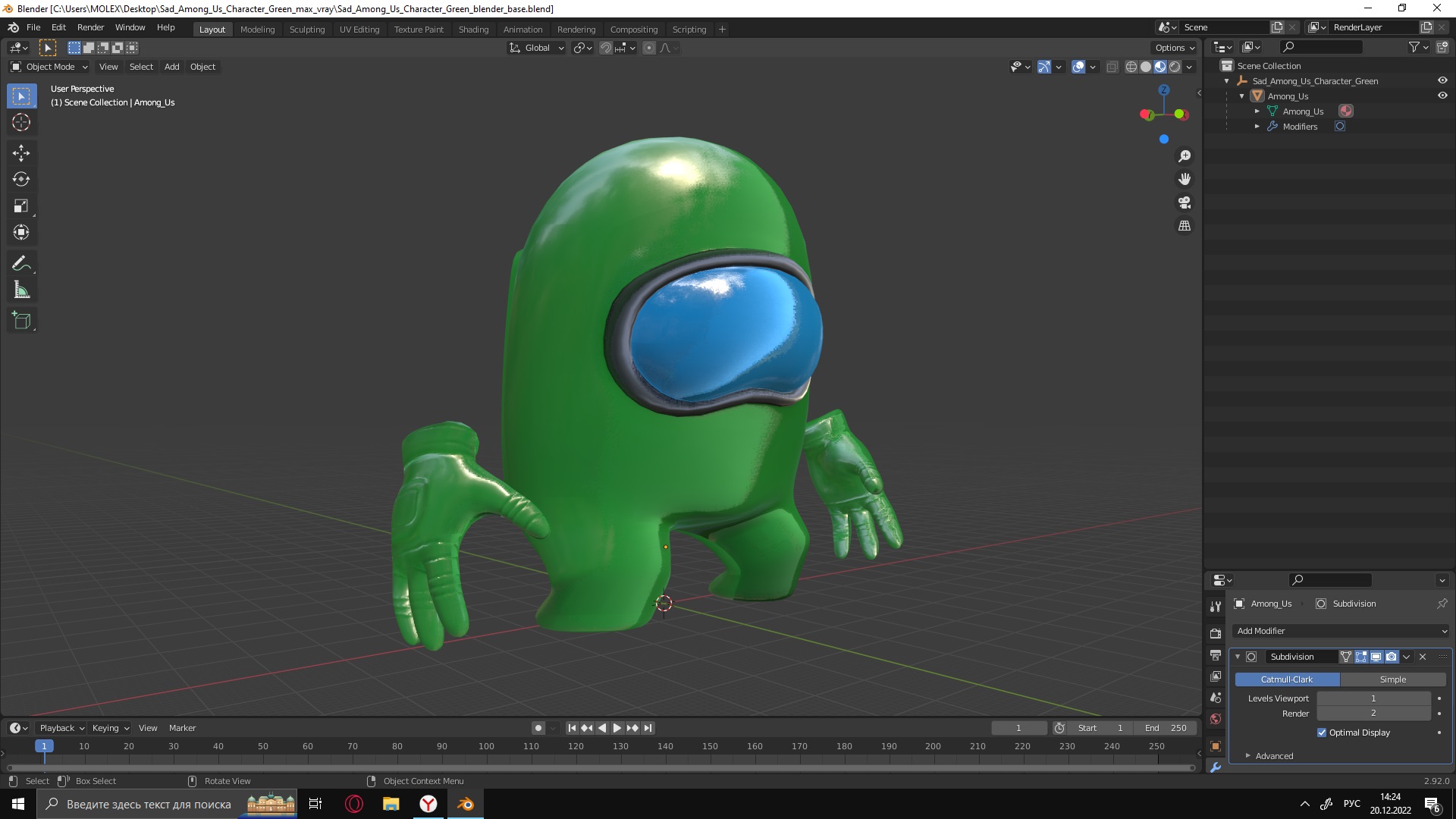
Task: Hide Among_Us object in outliner
Action: pos(1442,96)
